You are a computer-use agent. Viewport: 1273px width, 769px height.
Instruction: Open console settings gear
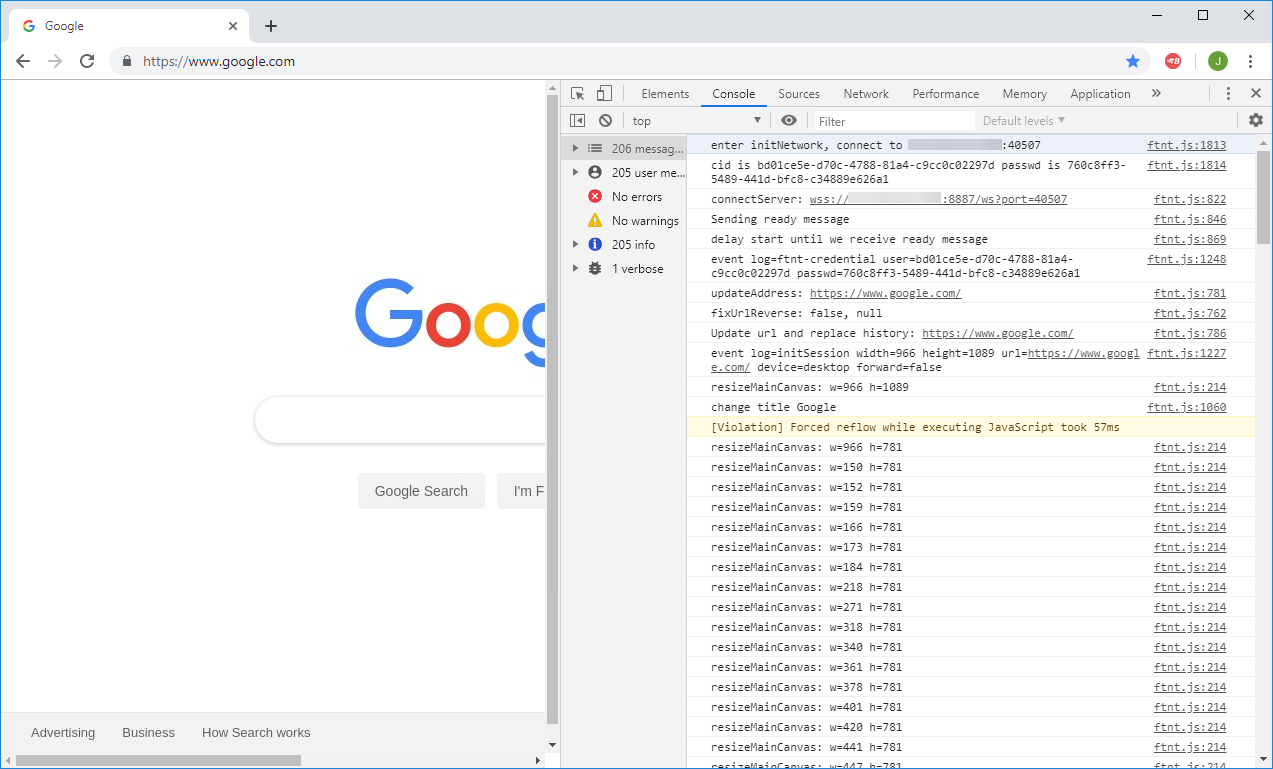click(x=1256, y=120)
